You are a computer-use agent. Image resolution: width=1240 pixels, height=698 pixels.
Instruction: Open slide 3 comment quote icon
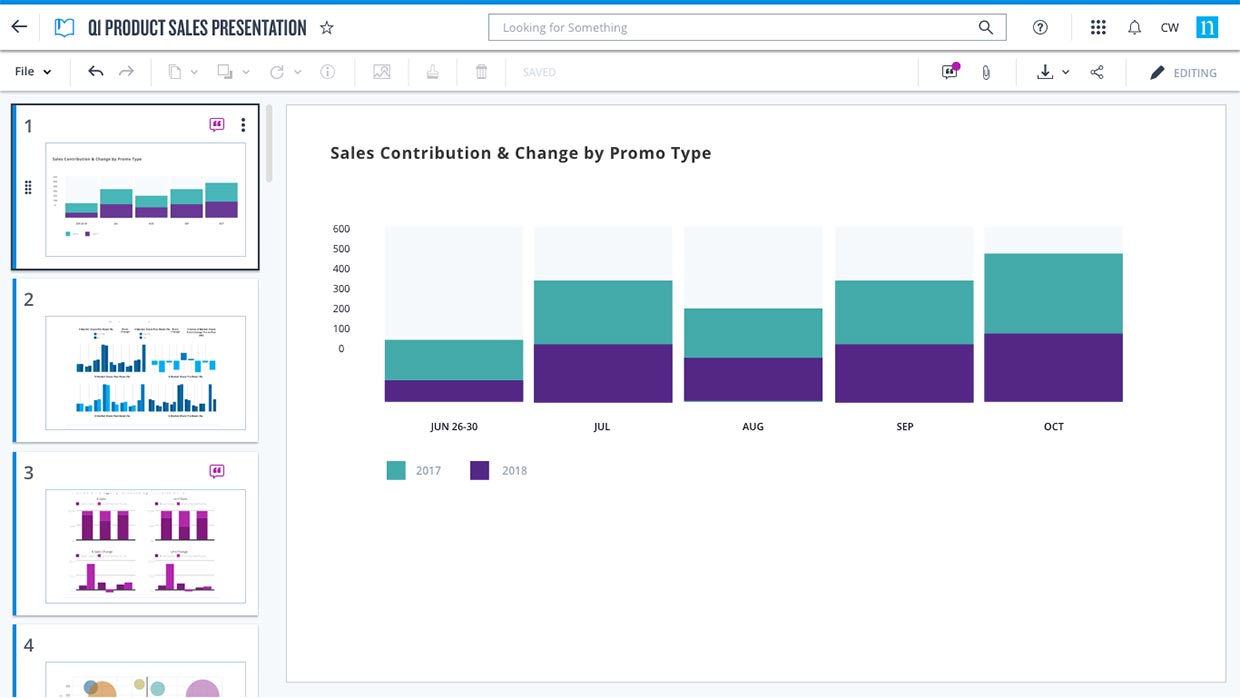(x=217, y=471)
